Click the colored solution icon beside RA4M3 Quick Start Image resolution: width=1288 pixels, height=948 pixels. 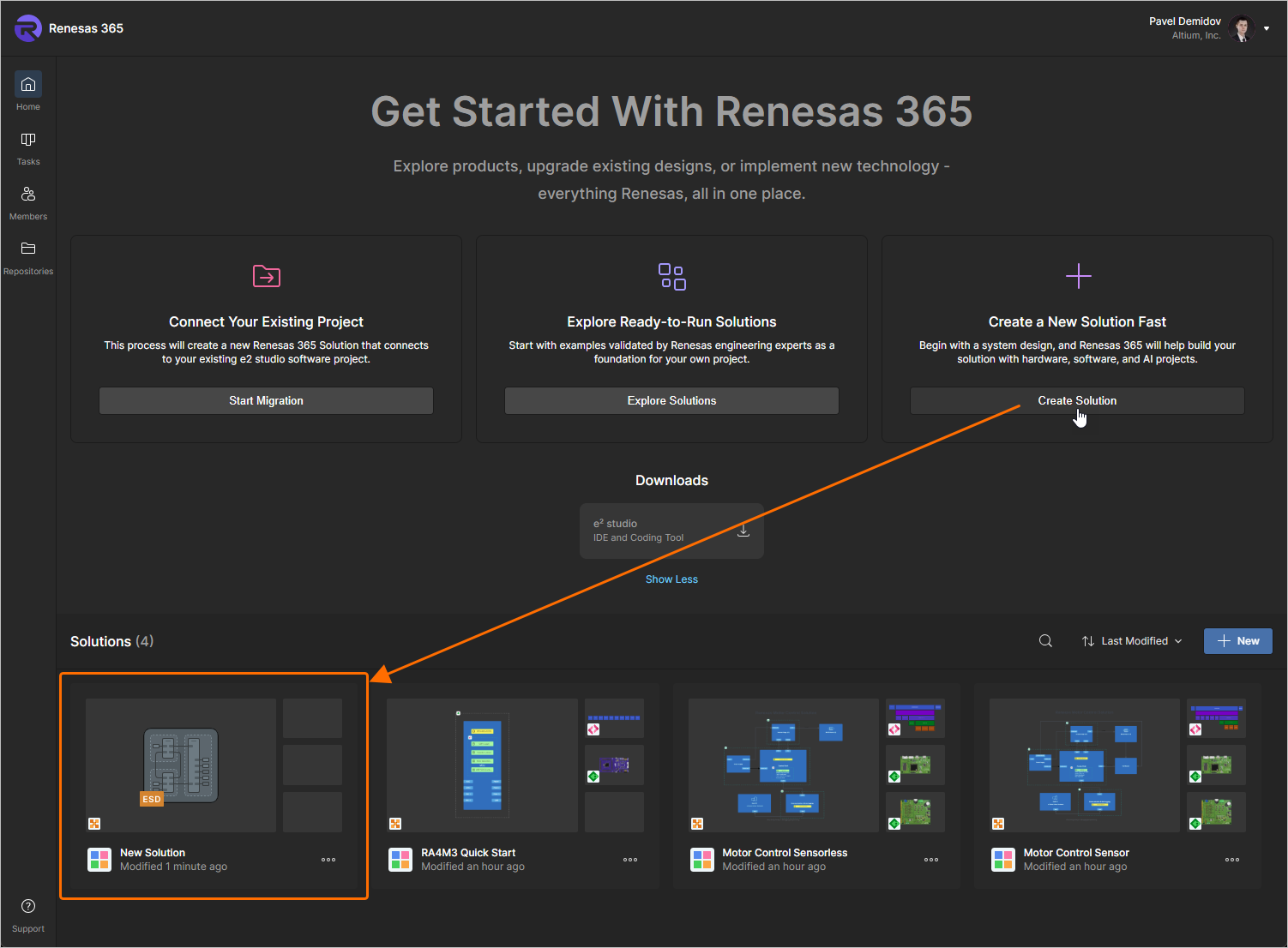(x=400, y=860)
